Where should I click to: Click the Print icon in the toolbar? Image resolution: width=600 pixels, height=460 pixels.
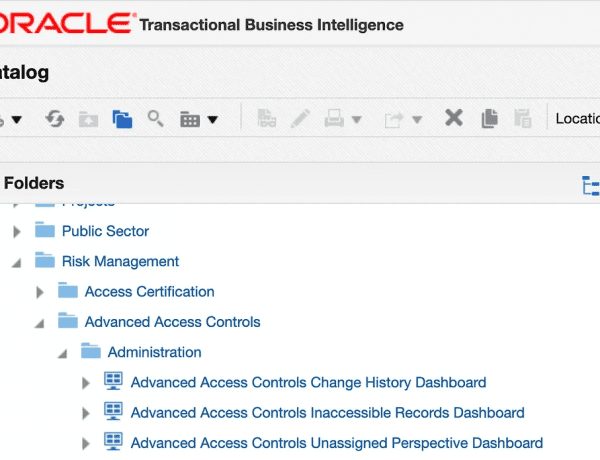pyautogui.click(x=334, y=118)
